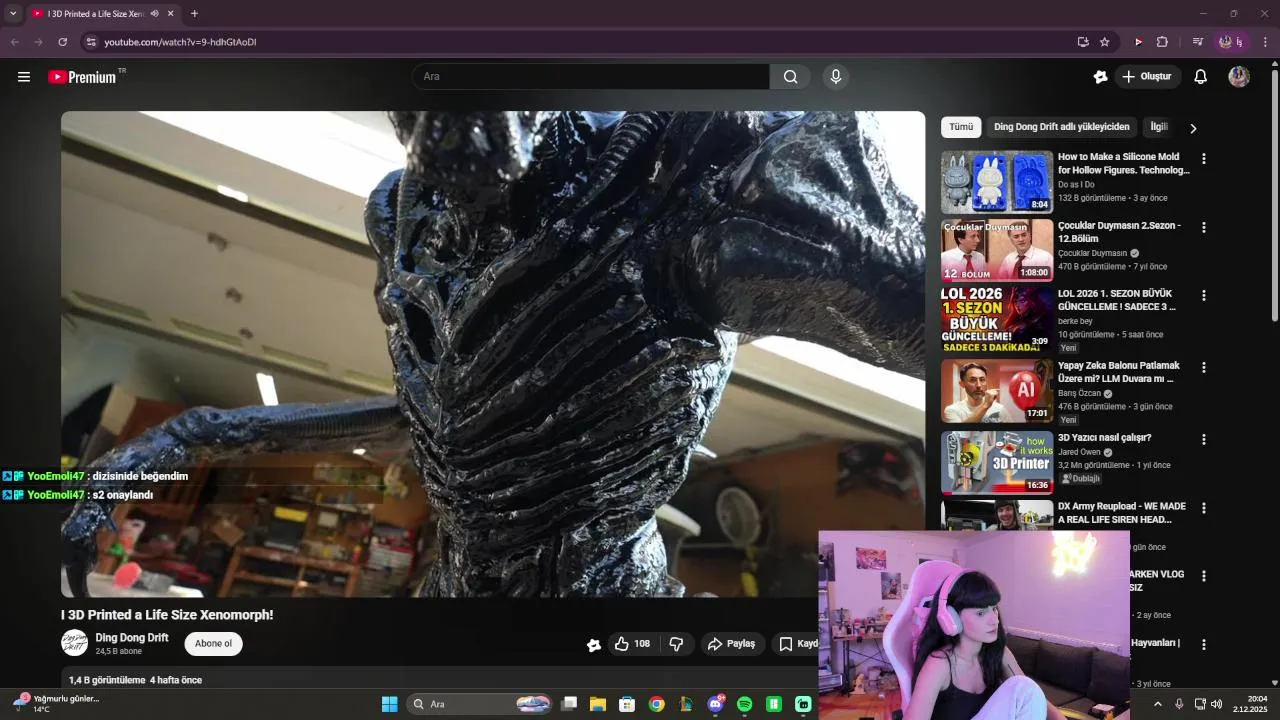1280x720 pixels.
Task: Click the URL address bar
Action: tap(580, 42)
